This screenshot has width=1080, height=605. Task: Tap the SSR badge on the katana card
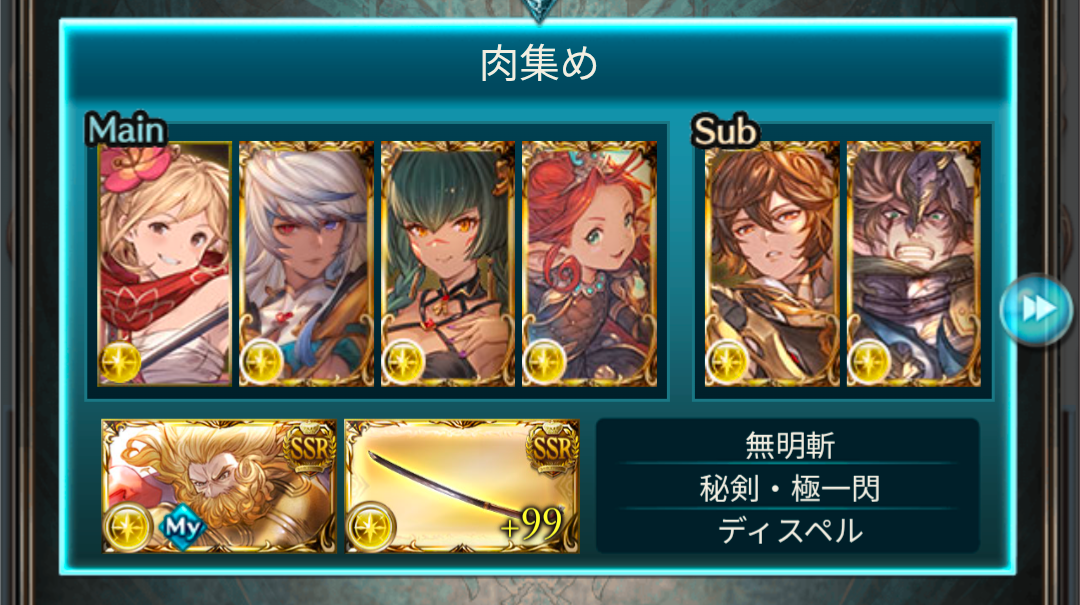tap(552, 449)
